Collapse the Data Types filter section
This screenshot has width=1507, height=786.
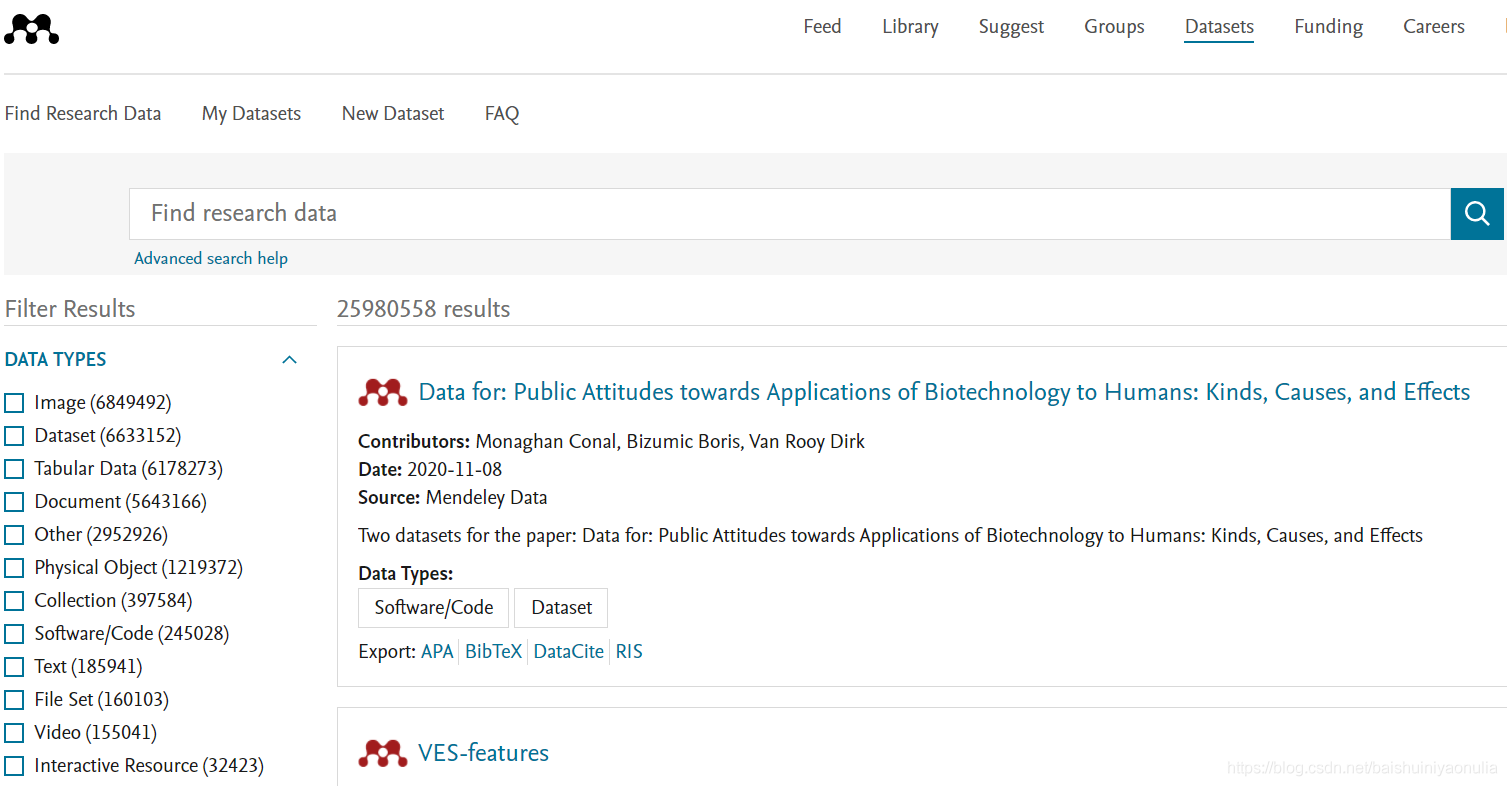point(290,359)
